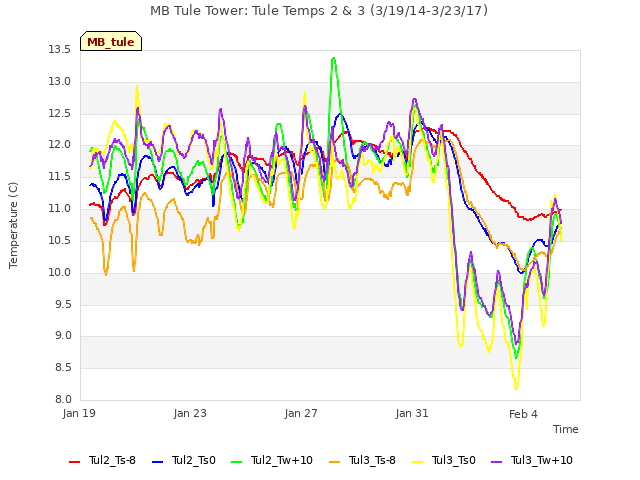Click the green peak near 13.4 degrees
Screen dimensions: 640x480
[334, 58]
